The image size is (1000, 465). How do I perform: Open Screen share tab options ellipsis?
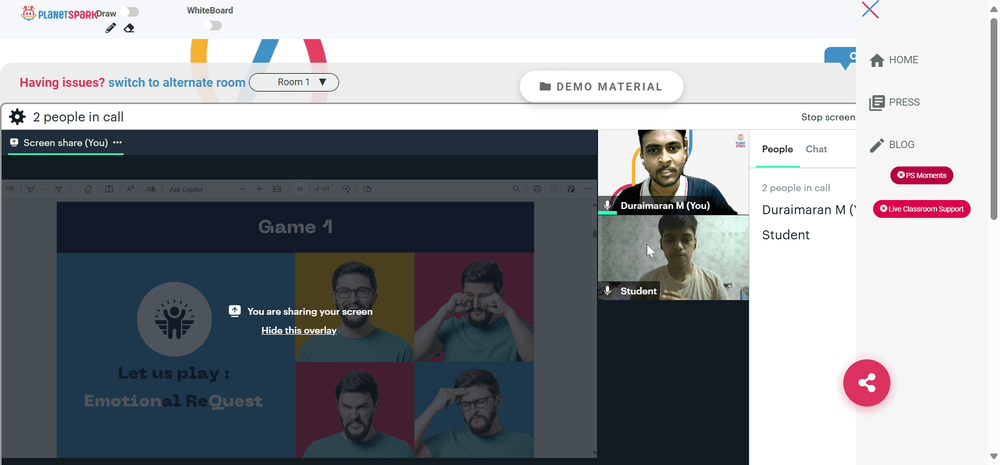coord(117,143)
